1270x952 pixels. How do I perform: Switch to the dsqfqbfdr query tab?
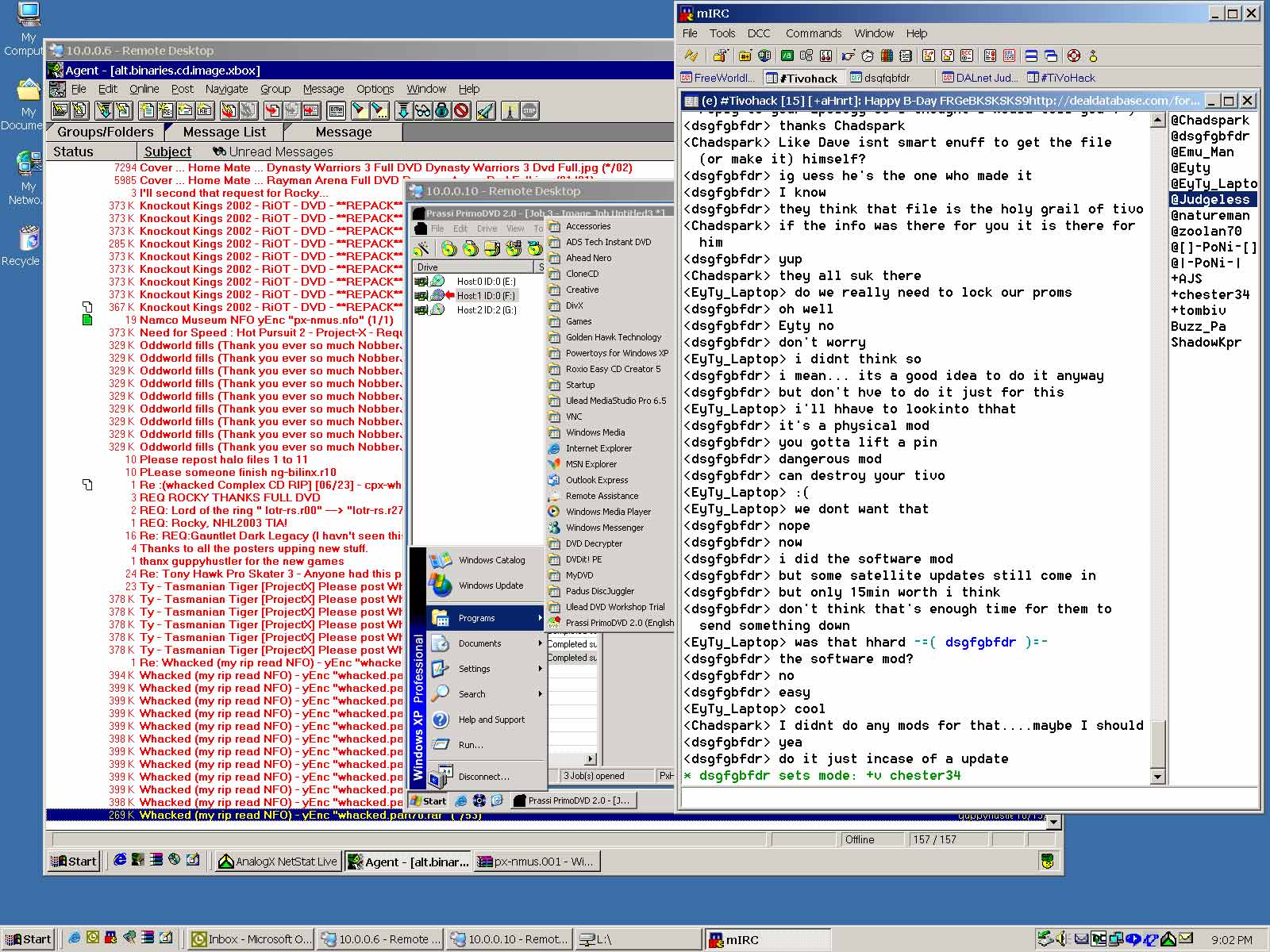(x=879, y=78)
